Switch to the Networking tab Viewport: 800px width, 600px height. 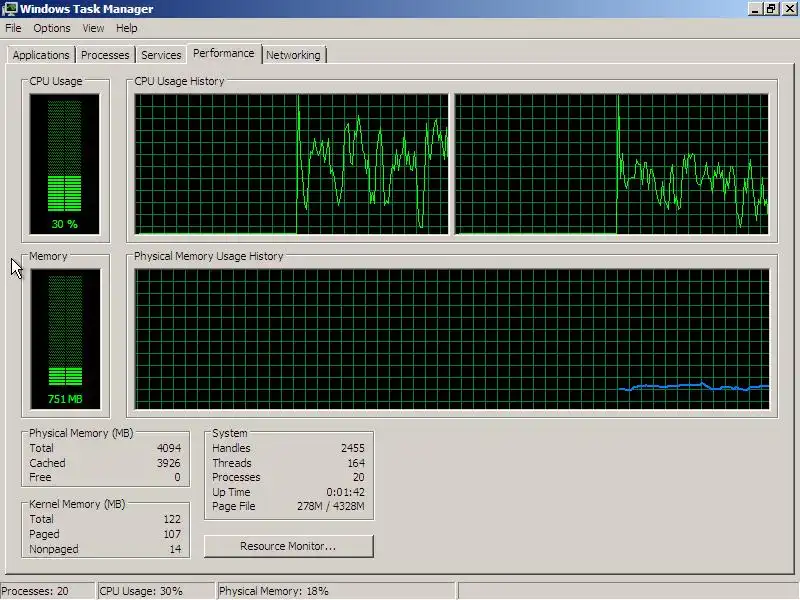[293, 55]
